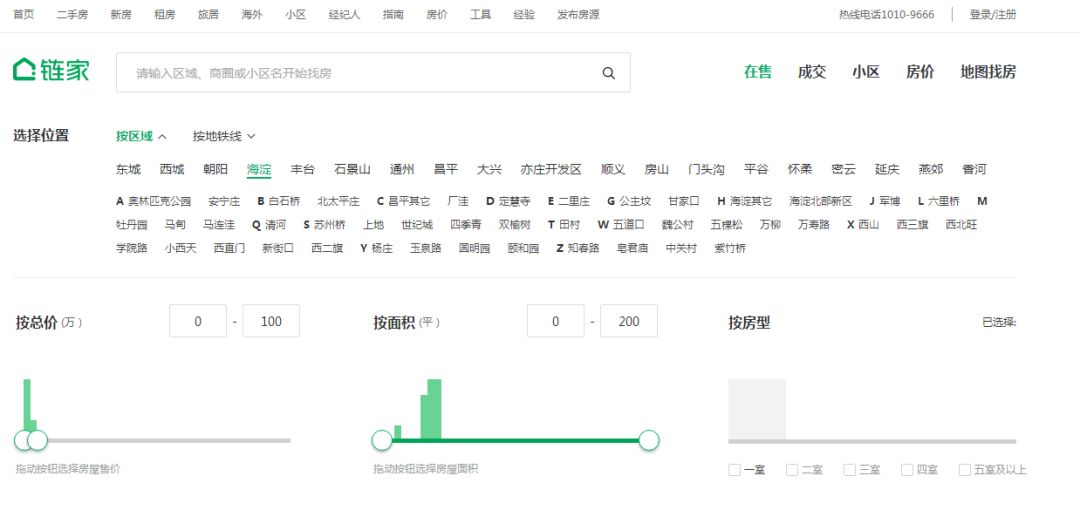The image size is (1080, 510).
Task: Check the 四室 room type box
Action: (x=907, y=470)
